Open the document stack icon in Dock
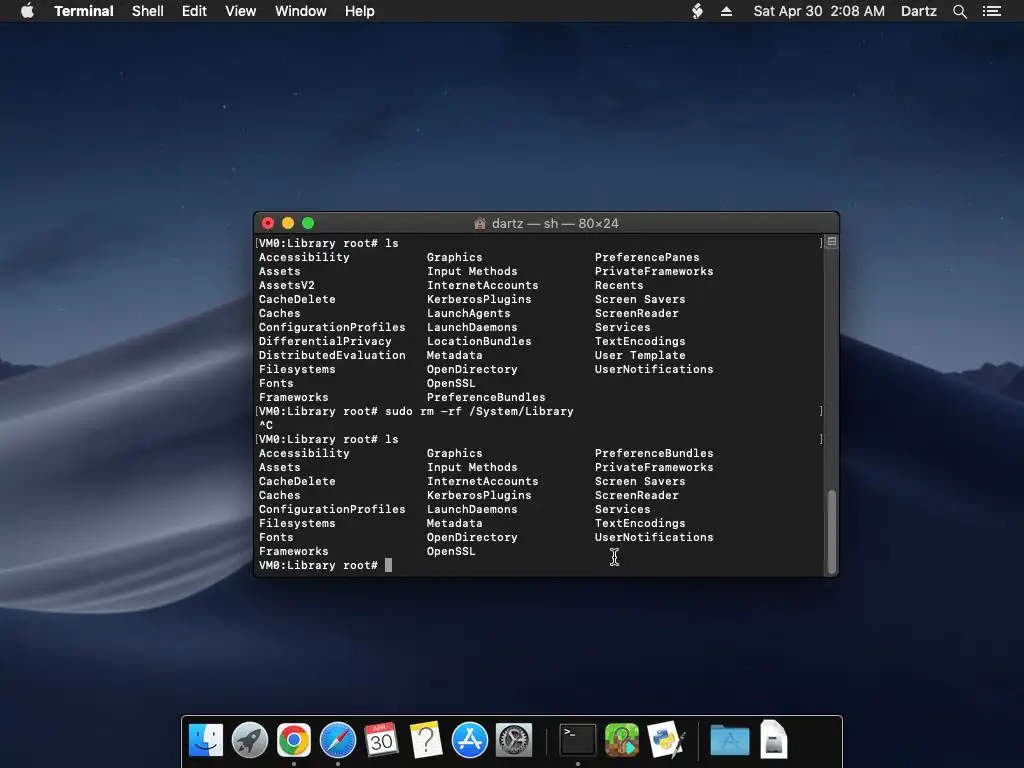 pyautogui.click(x=774, y=739)
